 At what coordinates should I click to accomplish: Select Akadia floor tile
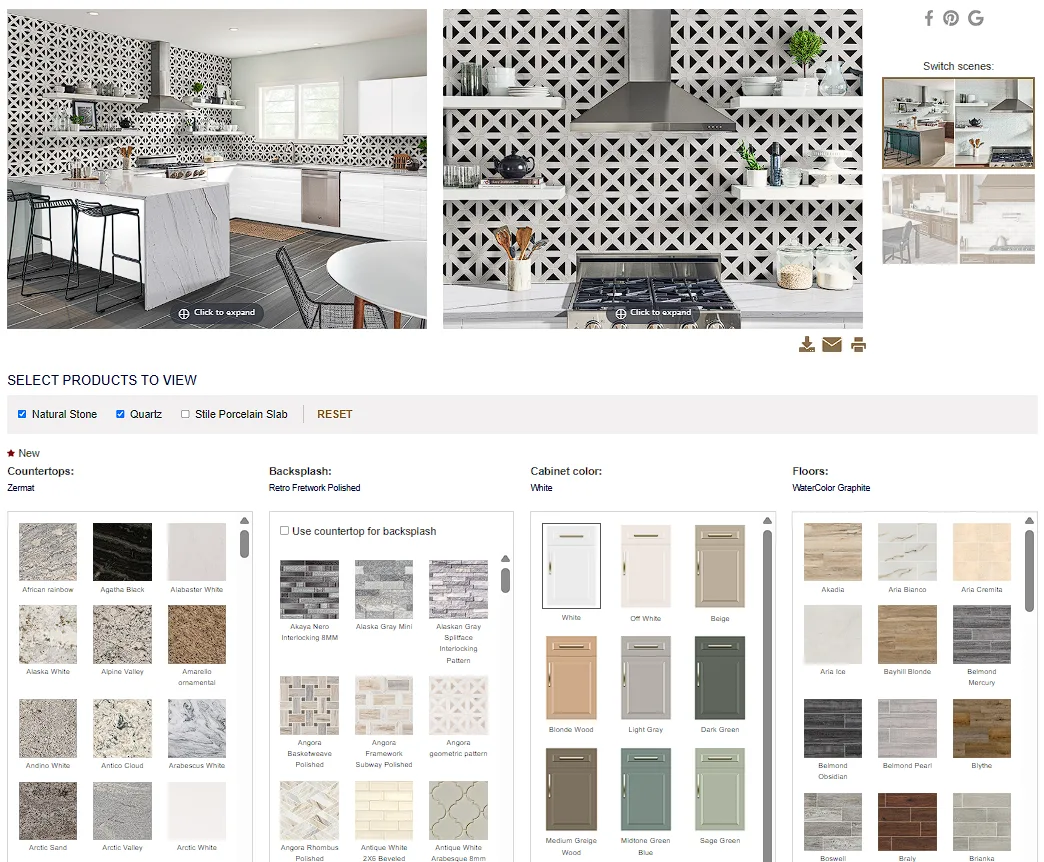click(833, 552)
